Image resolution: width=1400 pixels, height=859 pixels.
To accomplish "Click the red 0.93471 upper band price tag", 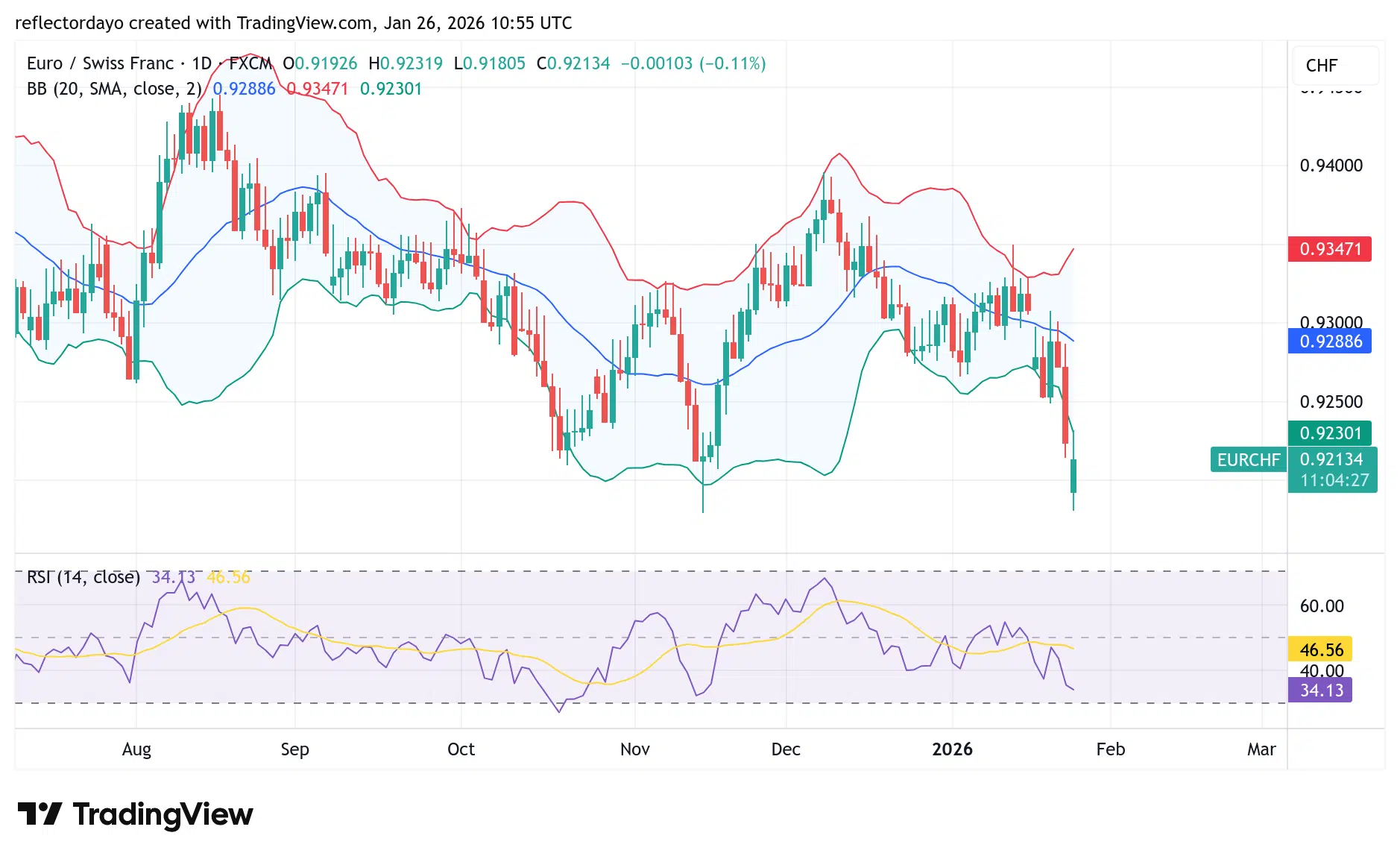I will click(x=1330, y=249).
